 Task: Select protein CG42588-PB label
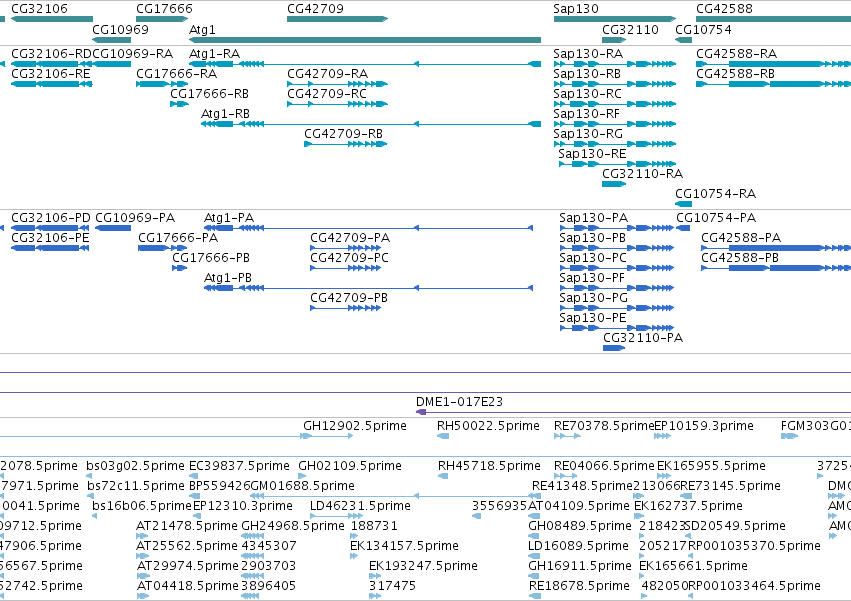(x=740, y=258)
